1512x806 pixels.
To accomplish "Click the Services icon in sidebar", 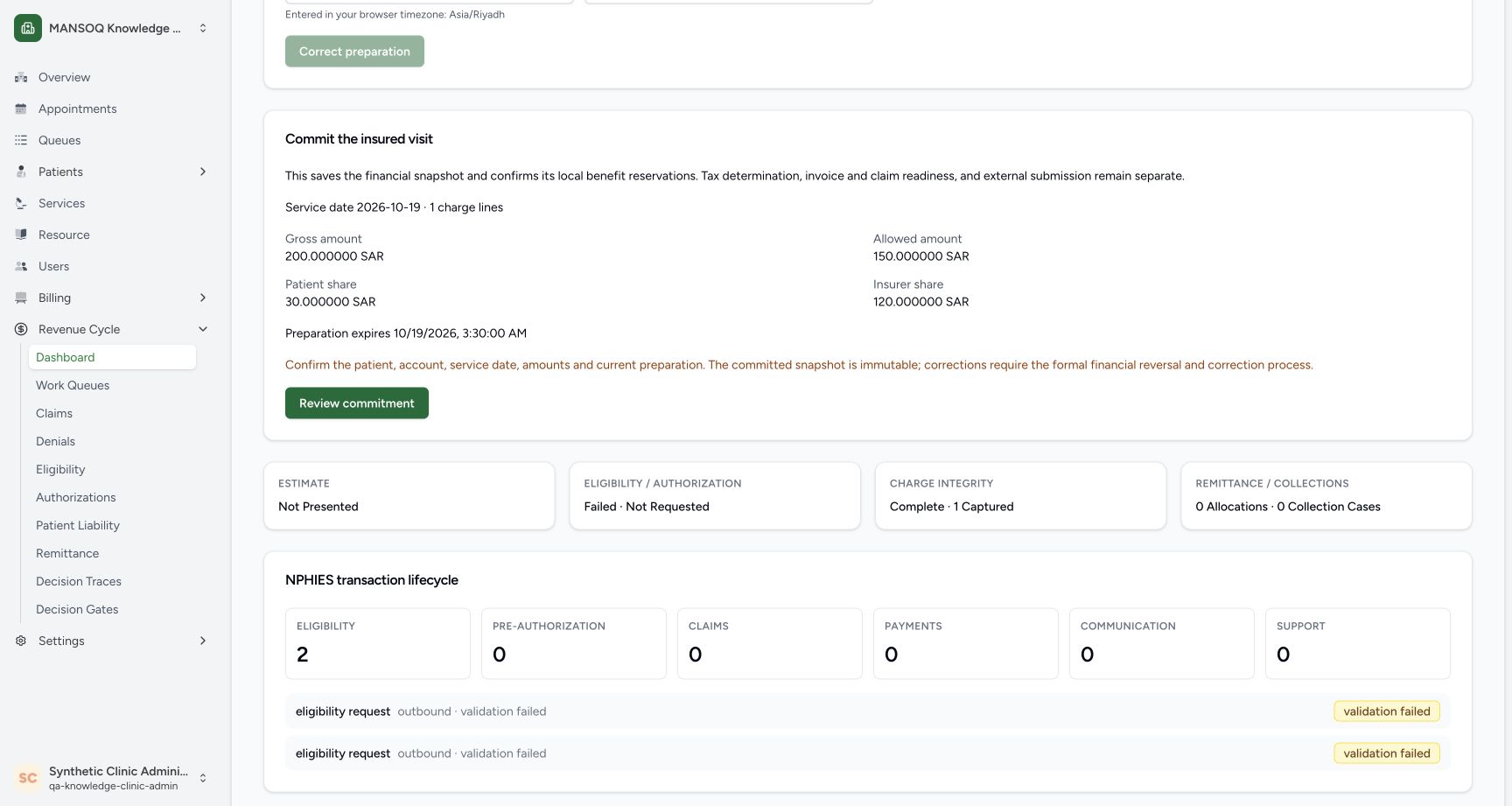I will pos(21,203).
